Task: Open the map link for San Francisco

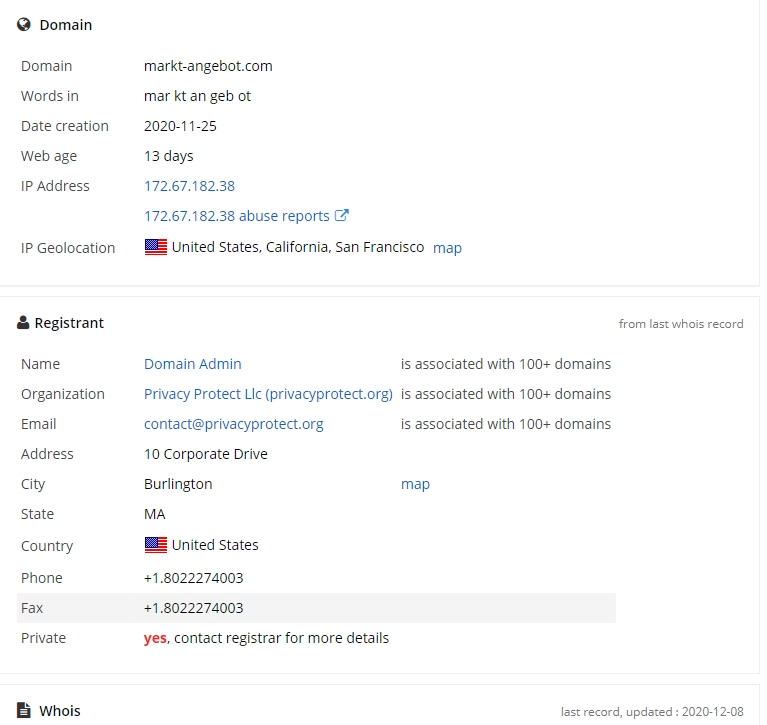Action: tap(447, 248)
